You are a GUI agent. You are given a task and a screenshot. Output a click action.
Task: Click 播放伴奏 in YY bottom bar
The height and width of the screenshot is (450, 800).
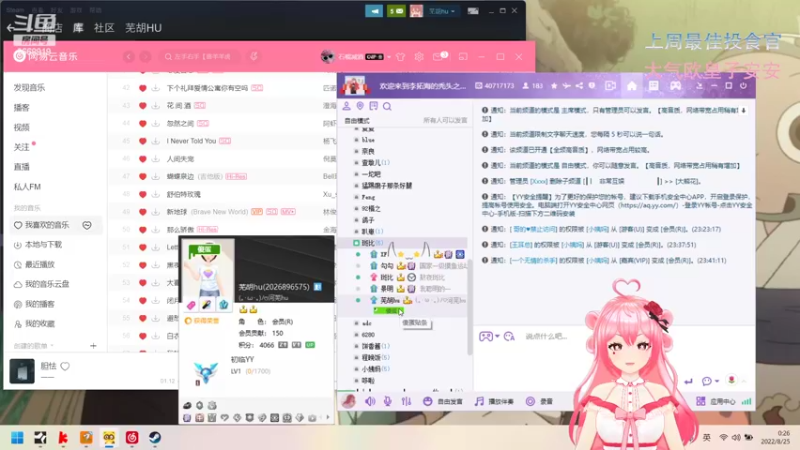click(x=495, y=402)
